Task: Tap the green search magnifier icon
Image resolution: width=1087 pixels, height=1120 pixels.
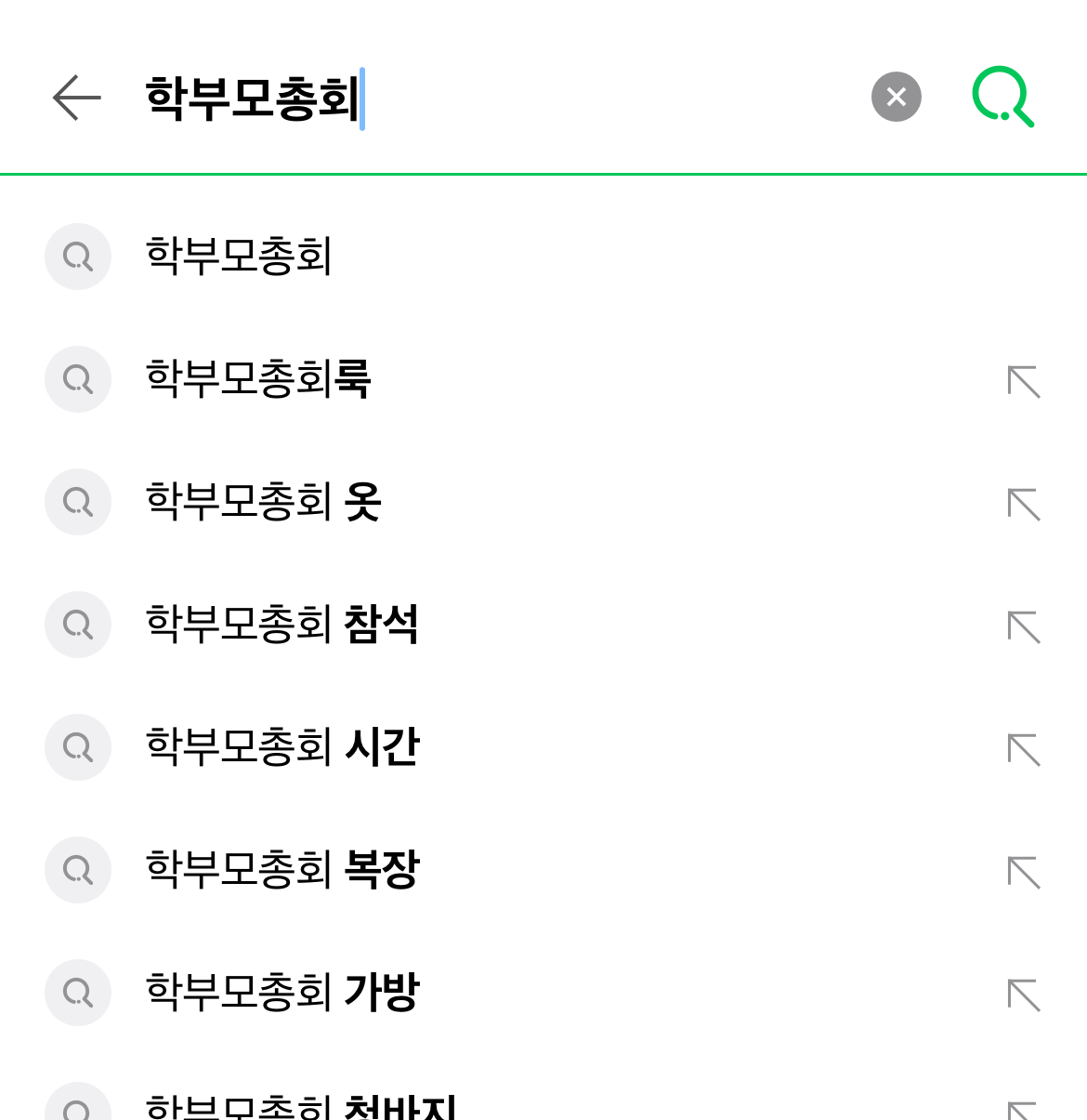Action: pyautogui.click(x=1002, y=97)
